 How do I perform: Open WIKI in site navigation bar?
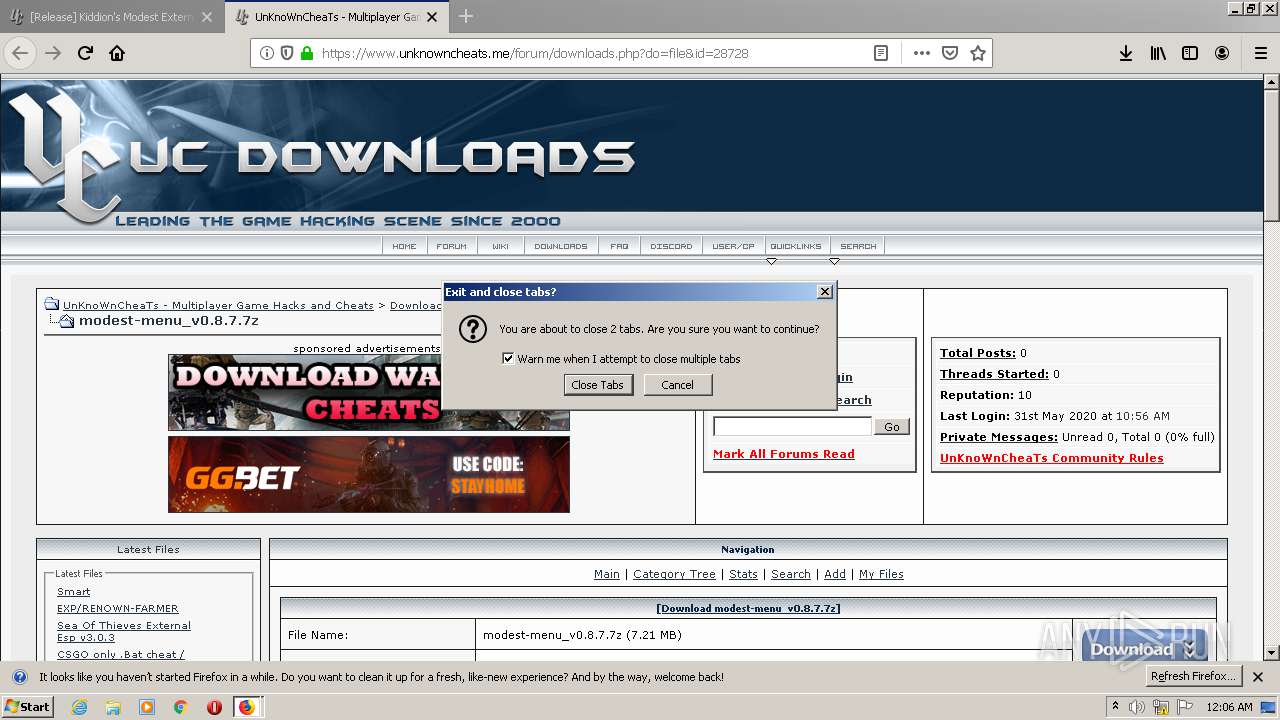500,246
